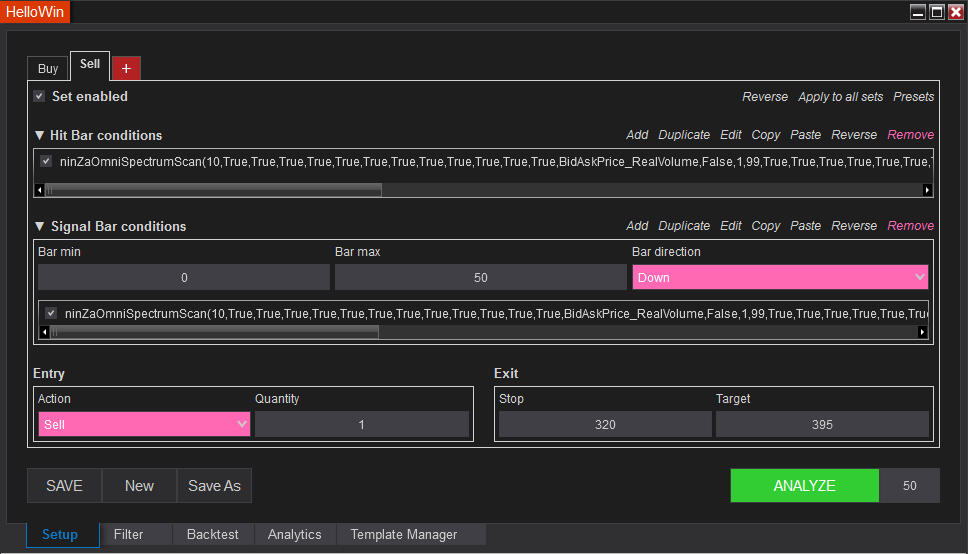Toggle the Set enabled checkbox
The image size is (968, 554).
[39, 96]
